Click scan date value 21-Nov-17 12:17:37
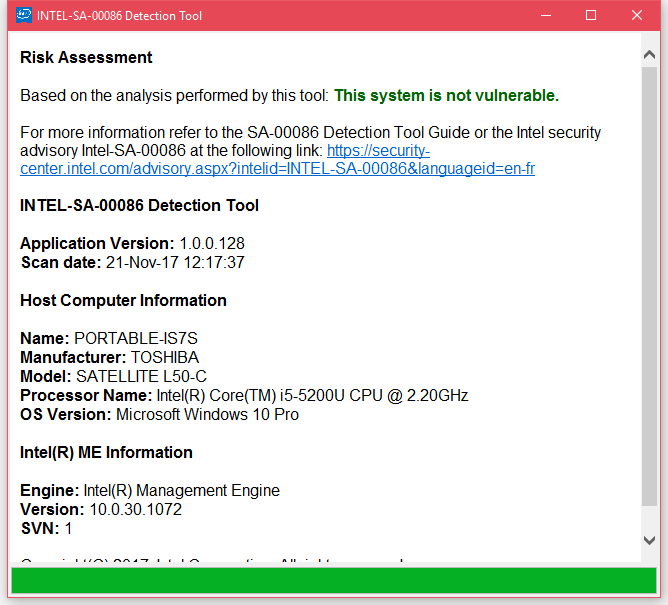The image size is (668, 605). coord(175,262)
